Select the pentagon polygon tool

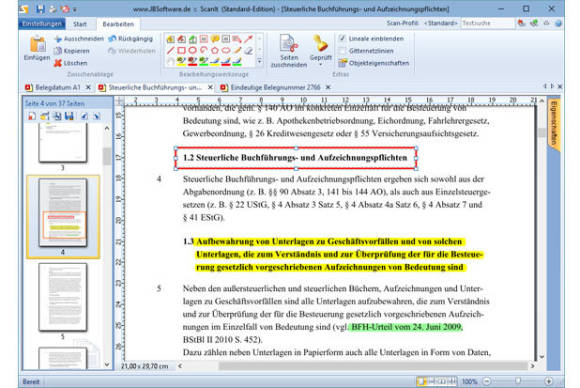click(215, 51)
